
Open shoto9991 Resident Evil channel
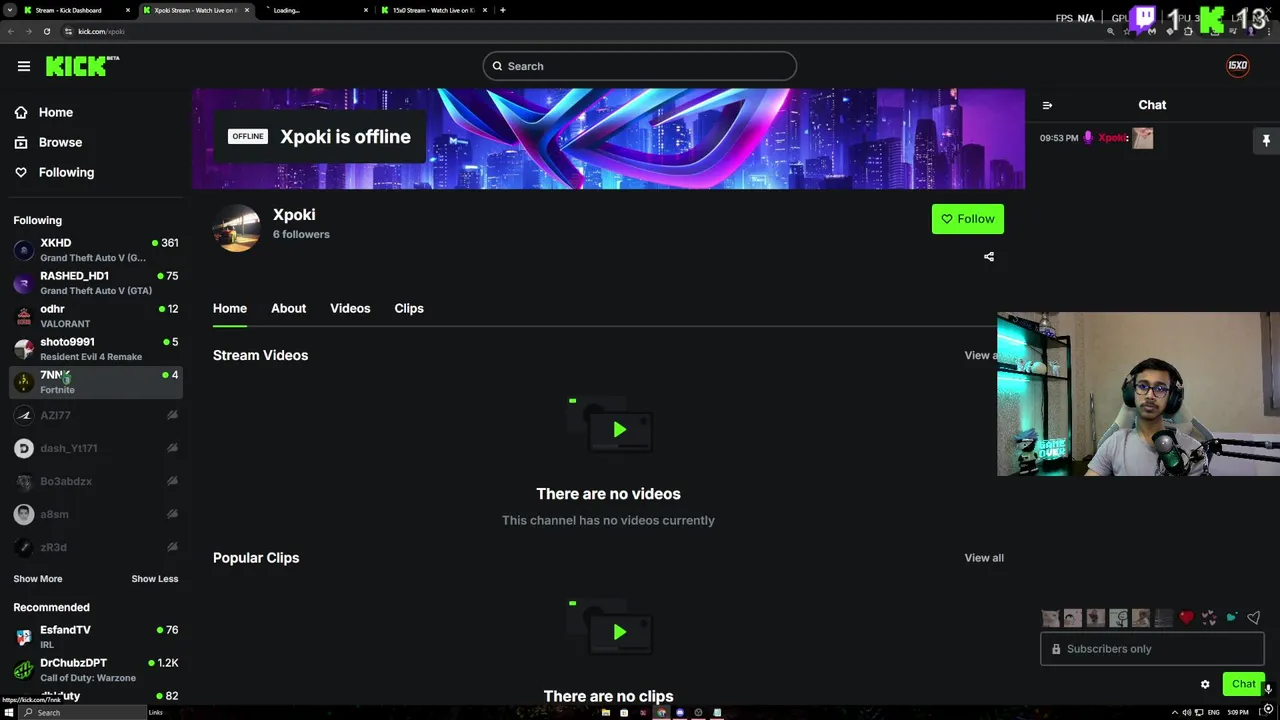(96, 349)
